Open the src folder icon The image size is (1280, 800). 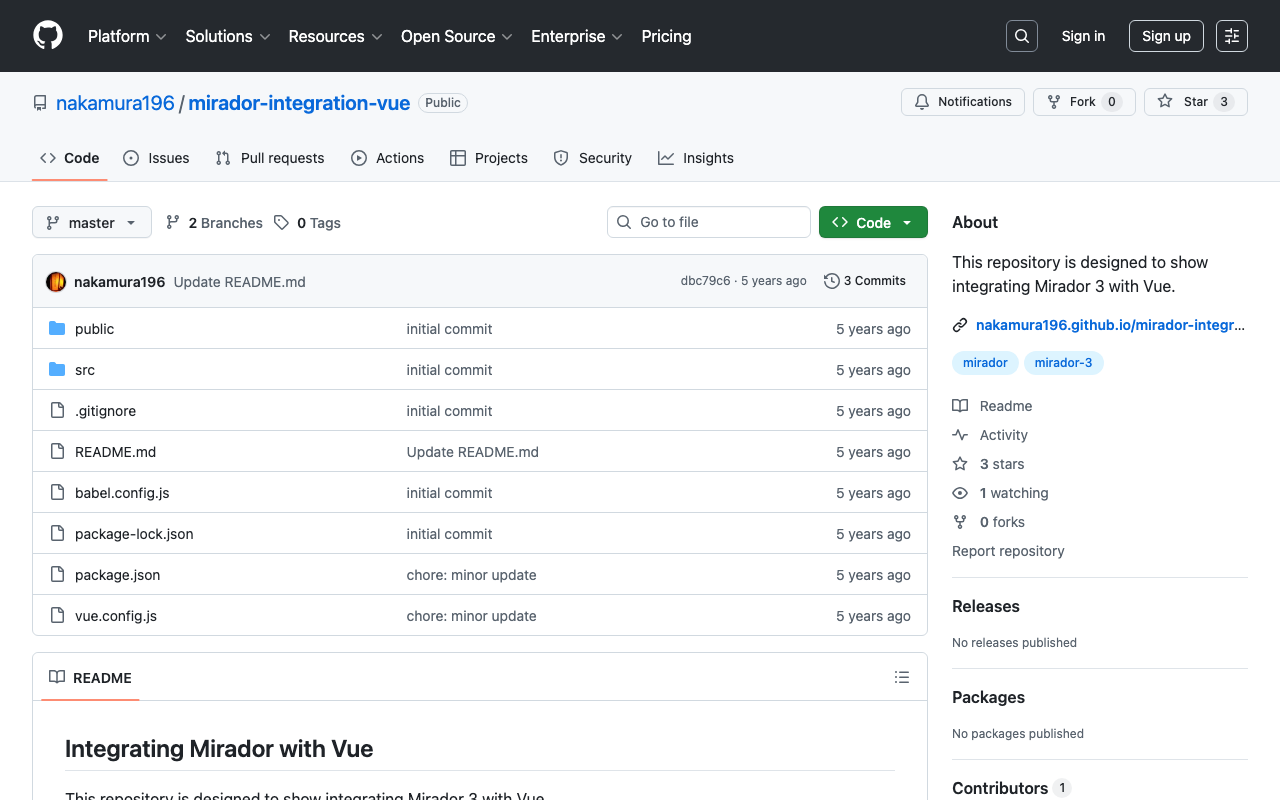pos(57,369)
